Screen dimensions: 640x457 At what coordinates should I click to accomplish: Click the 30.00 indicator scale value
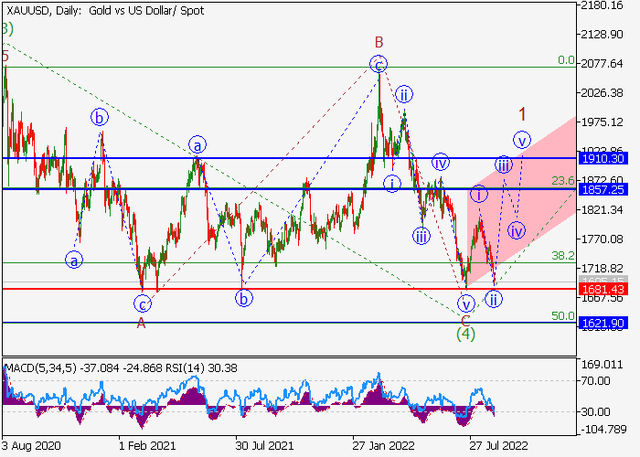[x=596, y=412]
